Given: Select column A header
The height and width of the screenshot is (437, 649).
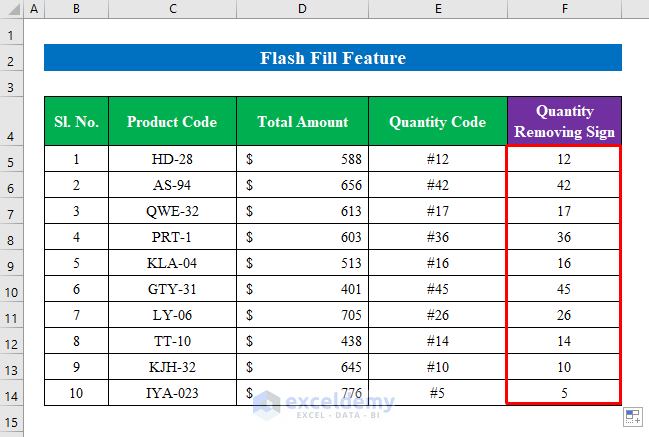Looking at the screenshot, I should pyautogui.click(x=33, y=9).
